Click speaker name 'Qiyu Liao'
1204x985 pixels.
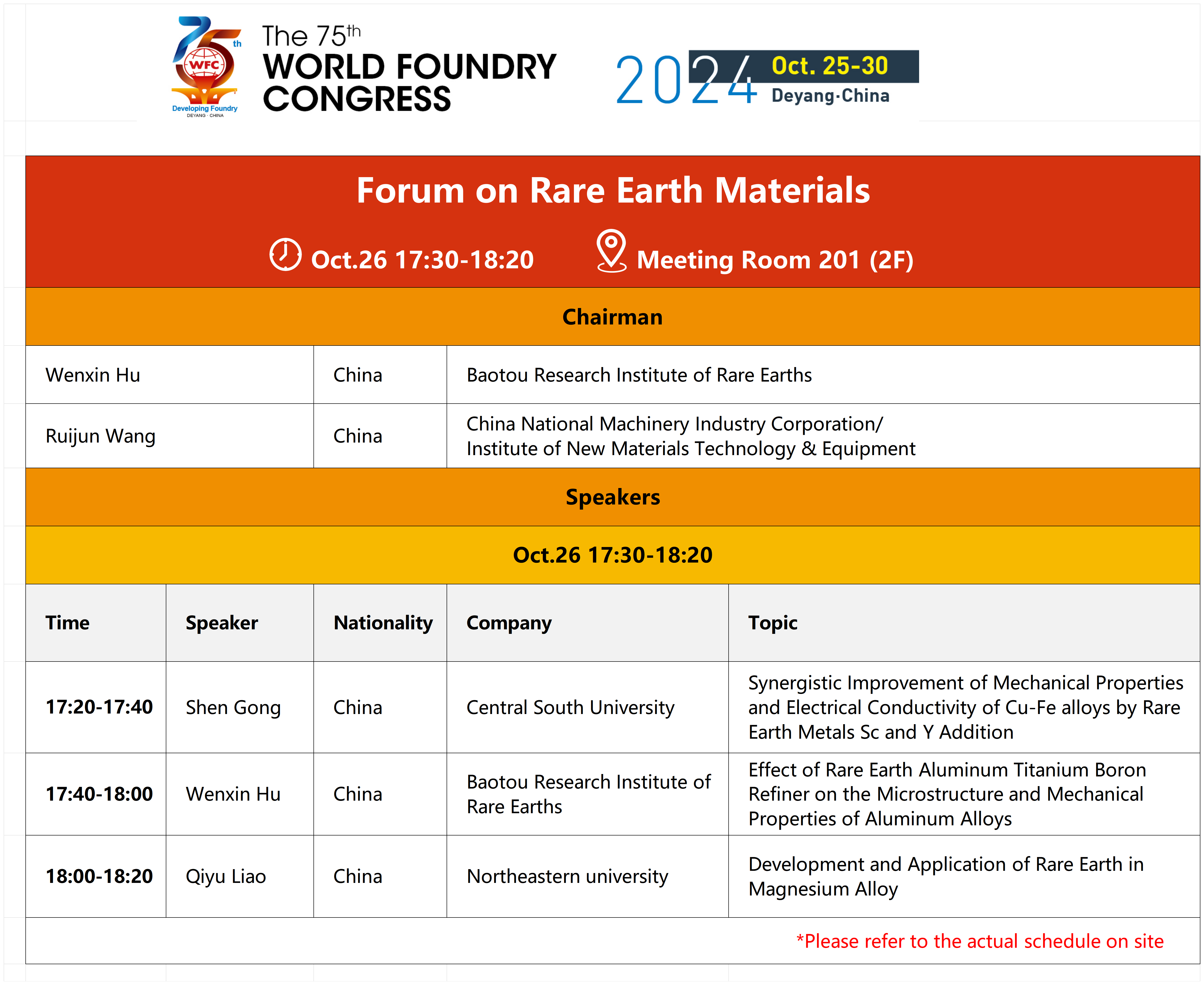tap(225, 877)
